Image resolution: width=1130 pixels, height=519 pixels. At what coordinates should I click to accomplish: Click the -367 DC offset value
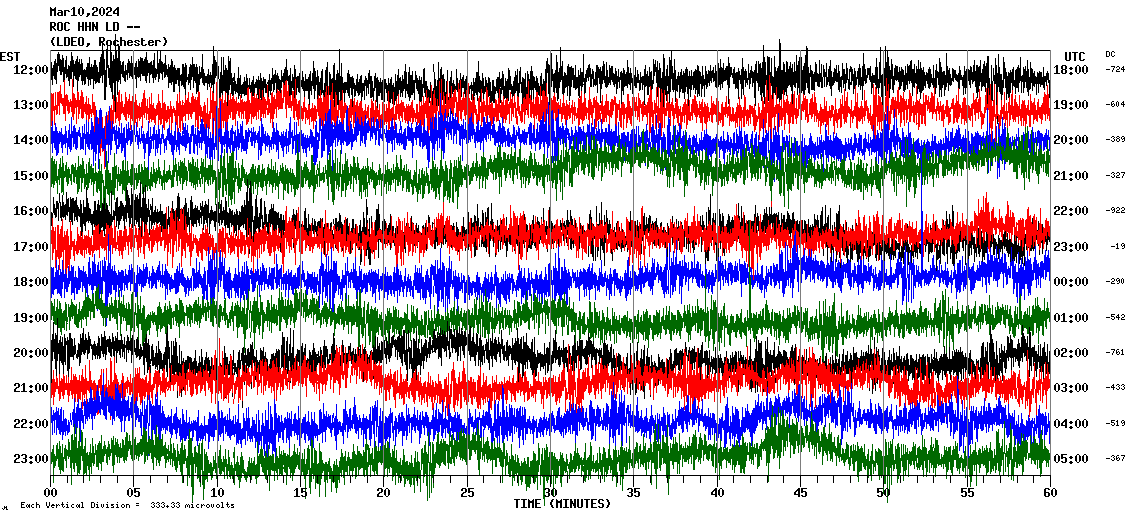pyautogui.click(x=1114, y=459)
